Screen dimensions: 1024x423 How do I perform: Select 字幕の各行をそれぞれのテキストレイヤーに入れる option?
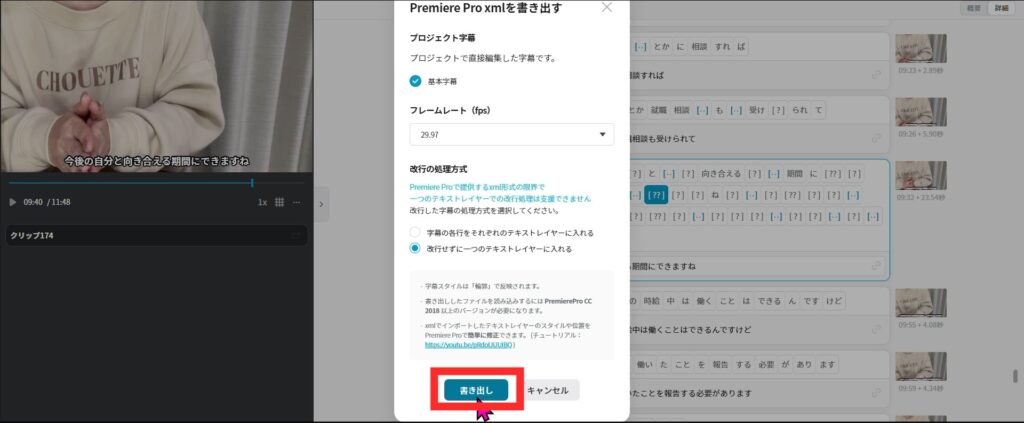(415, 232)
